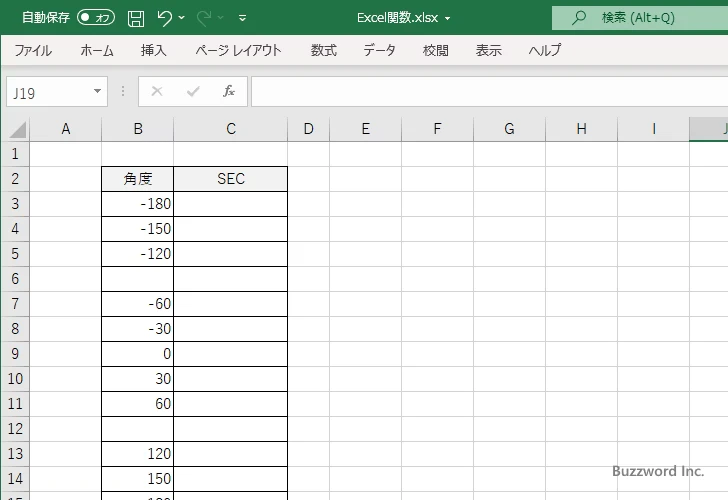Select the cell with value 0
The image size is (728, 500).
click(x=137, y=354)
